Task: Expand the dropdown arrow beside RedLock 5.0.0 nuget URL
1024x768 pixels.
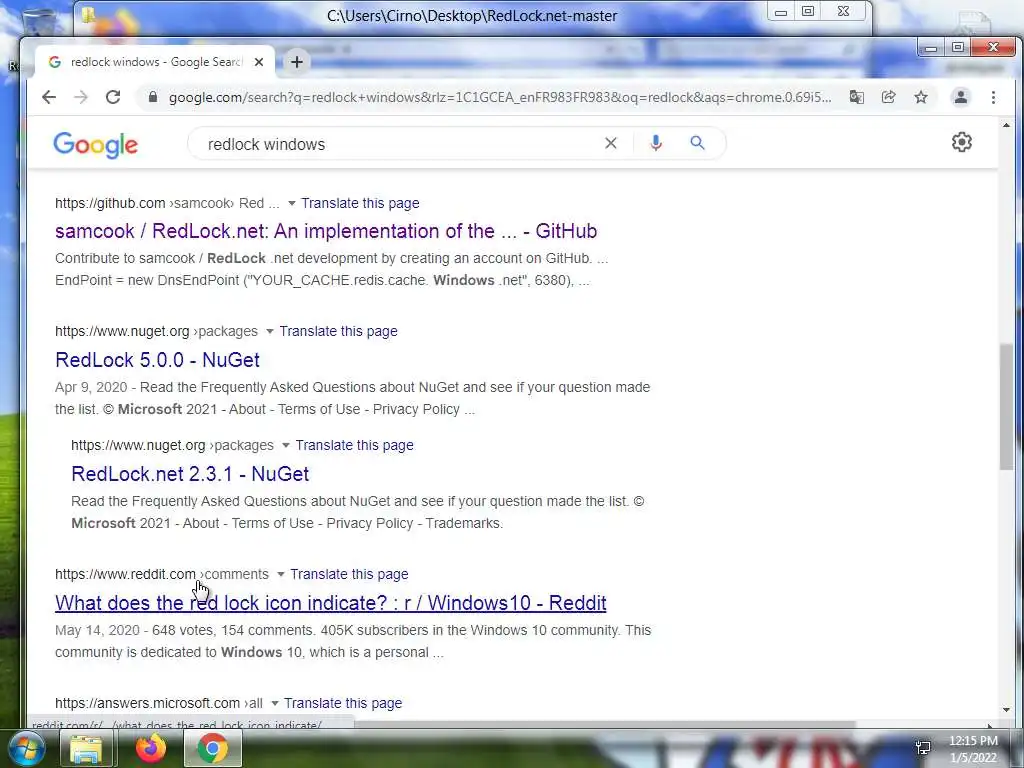Action: 270,332
